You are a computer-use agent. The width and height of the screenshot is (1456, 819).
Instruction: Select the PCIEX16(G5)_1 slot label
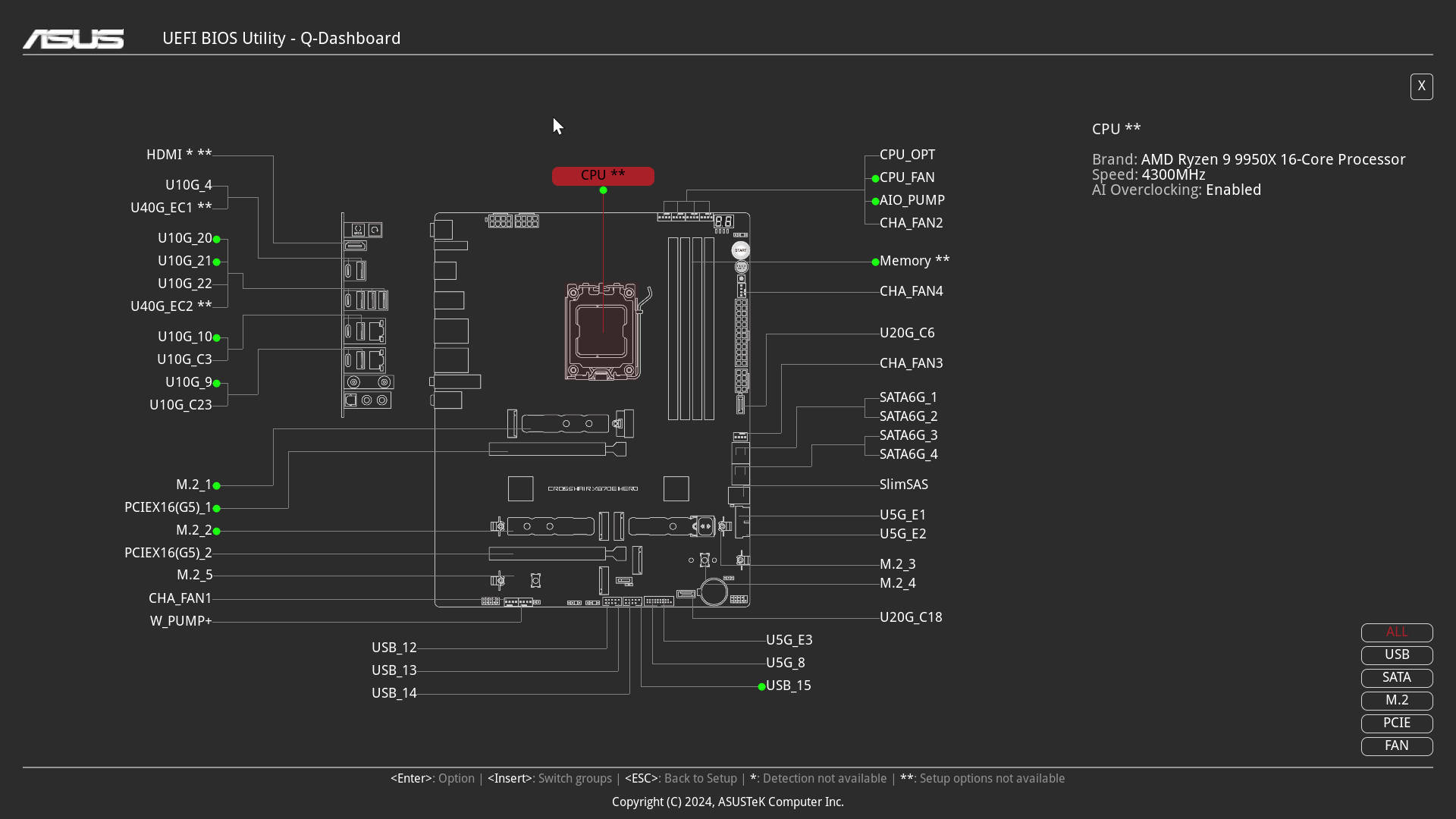[x=169, y=507]
